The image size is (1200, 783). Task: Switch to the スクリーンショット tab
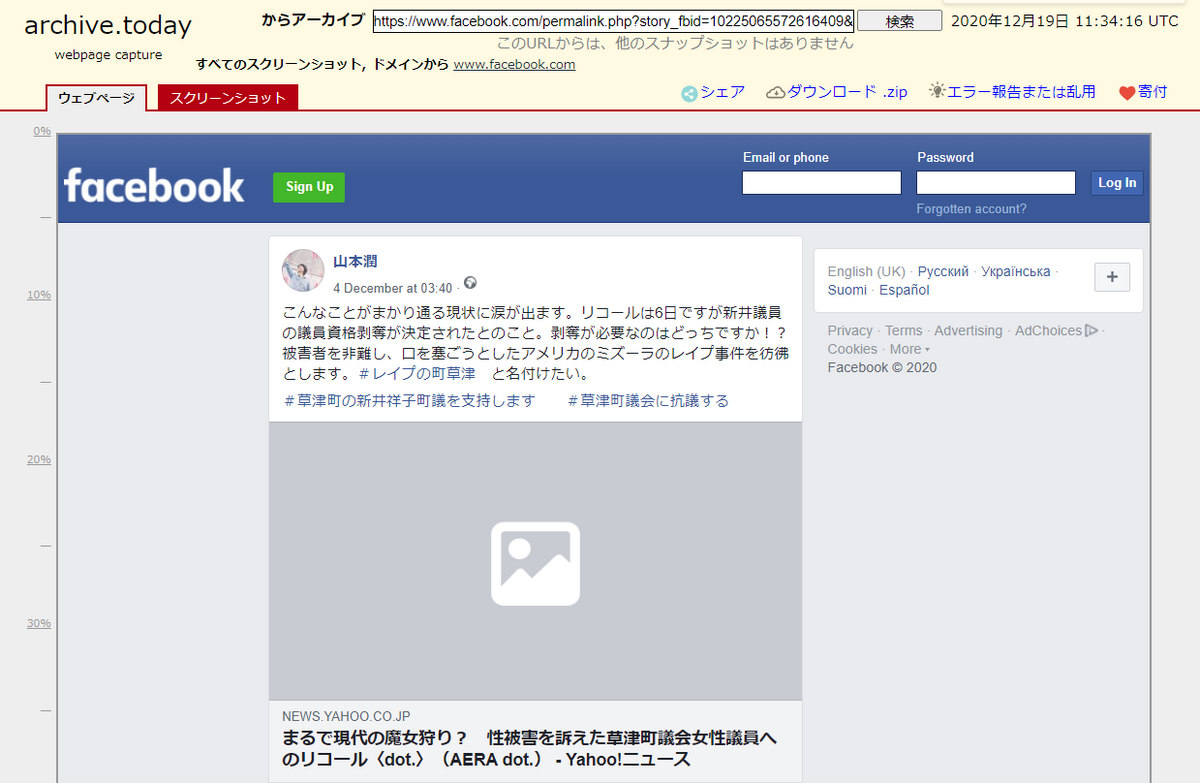click(228, 97)
